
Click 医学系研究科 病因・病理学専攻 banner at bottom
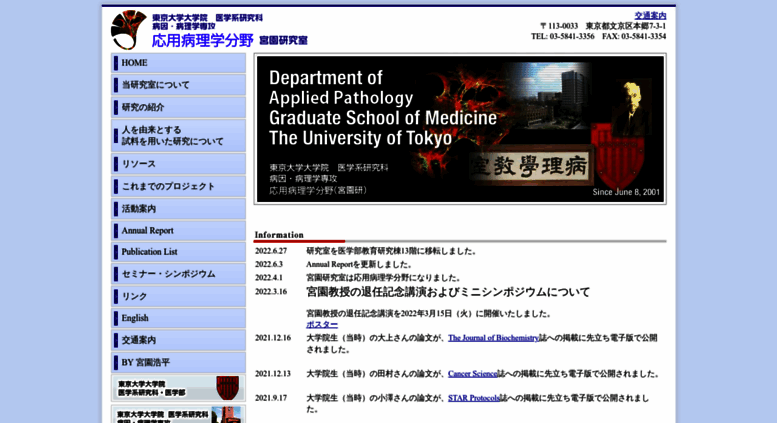pos(178,414)
